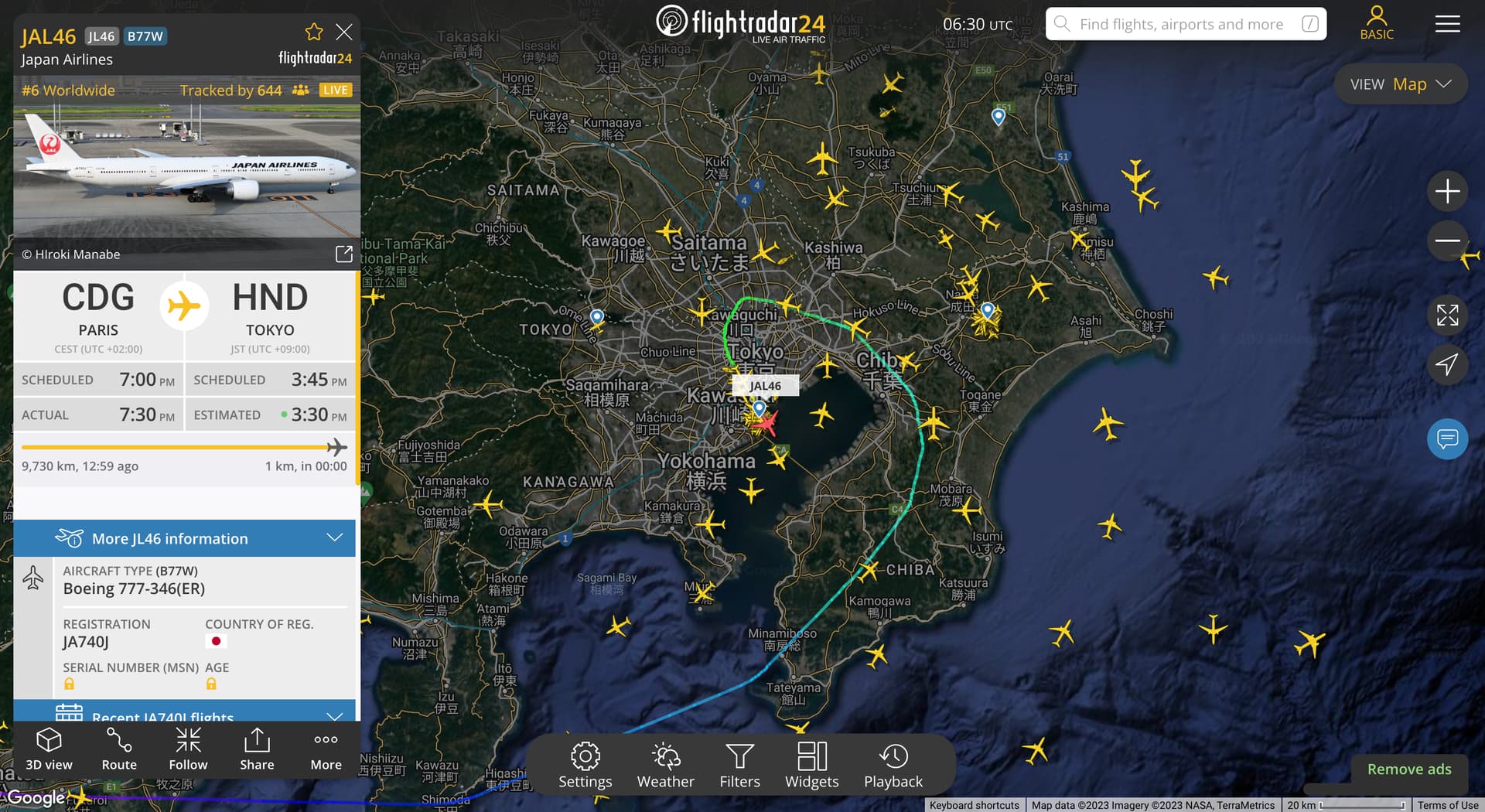Open Weather layers
The height and width of the screenshot is (812, 1485).
coord(665,766)
